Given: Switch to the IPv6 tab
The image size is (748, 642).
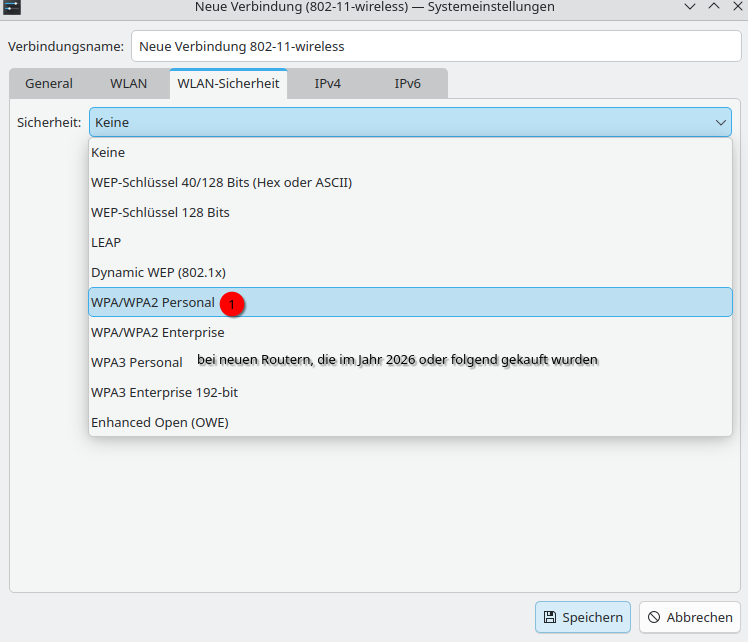Looking at the screenshot, I should 407,84.
